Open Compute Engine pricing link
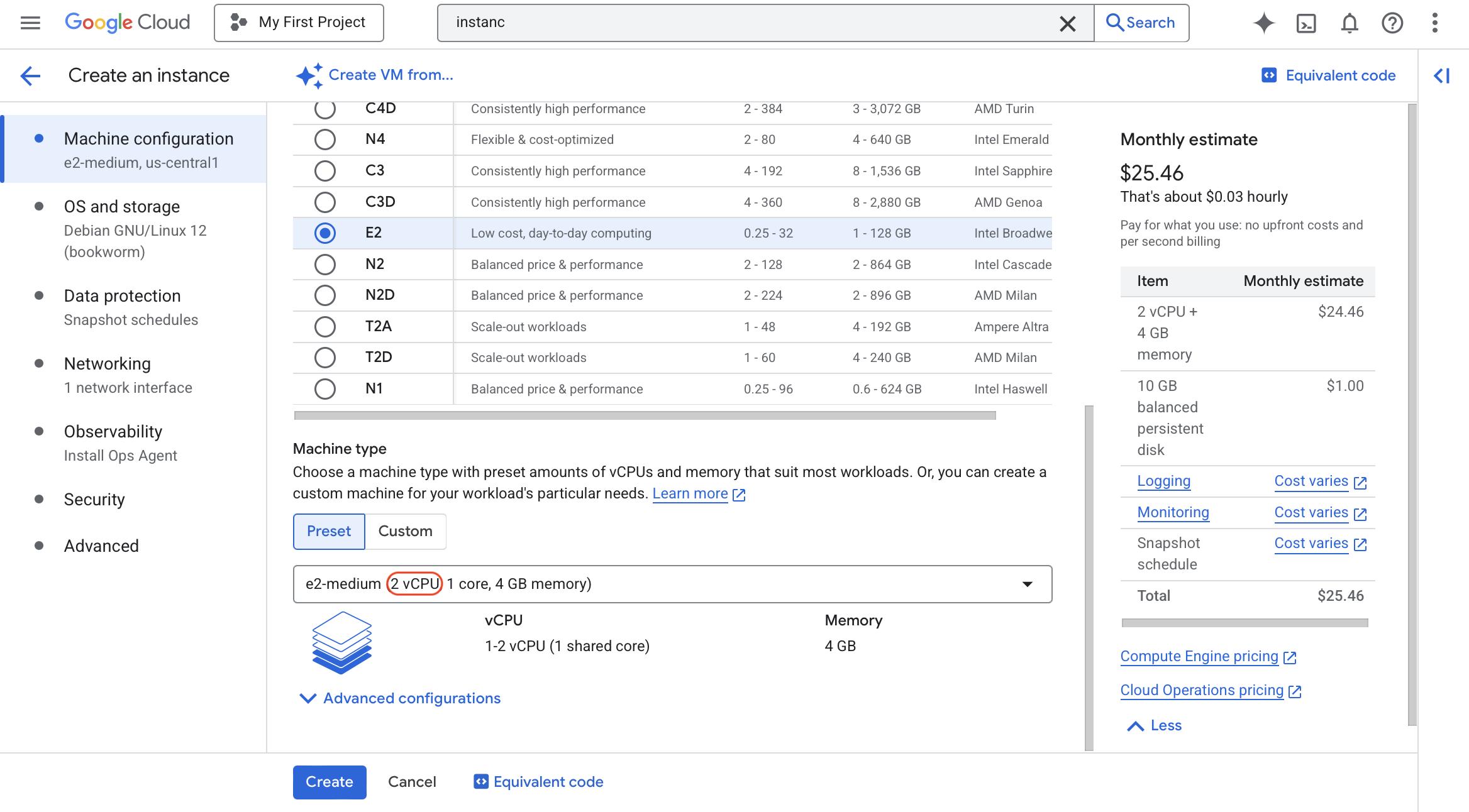 click(x=1199, y=656)
